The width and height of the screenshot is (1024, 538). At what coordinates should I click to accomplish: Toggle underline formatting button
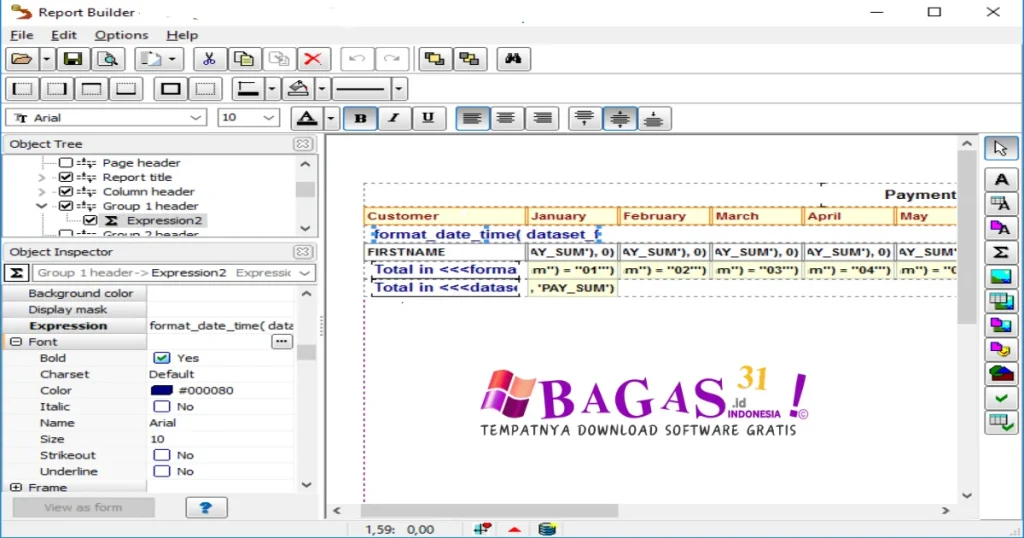click(428, 118)
